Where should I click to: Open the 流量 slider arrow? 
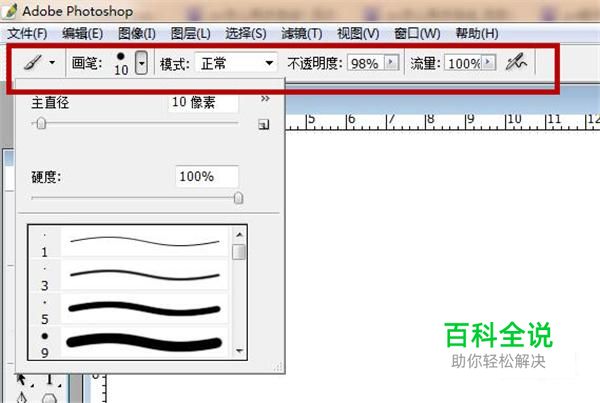488,62
